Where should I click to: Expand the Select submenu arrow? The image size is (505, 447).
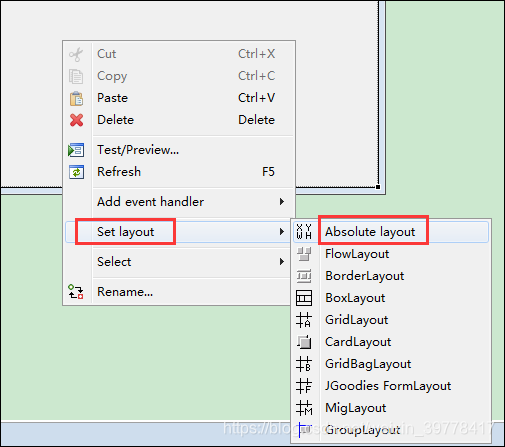coord(282,262)
